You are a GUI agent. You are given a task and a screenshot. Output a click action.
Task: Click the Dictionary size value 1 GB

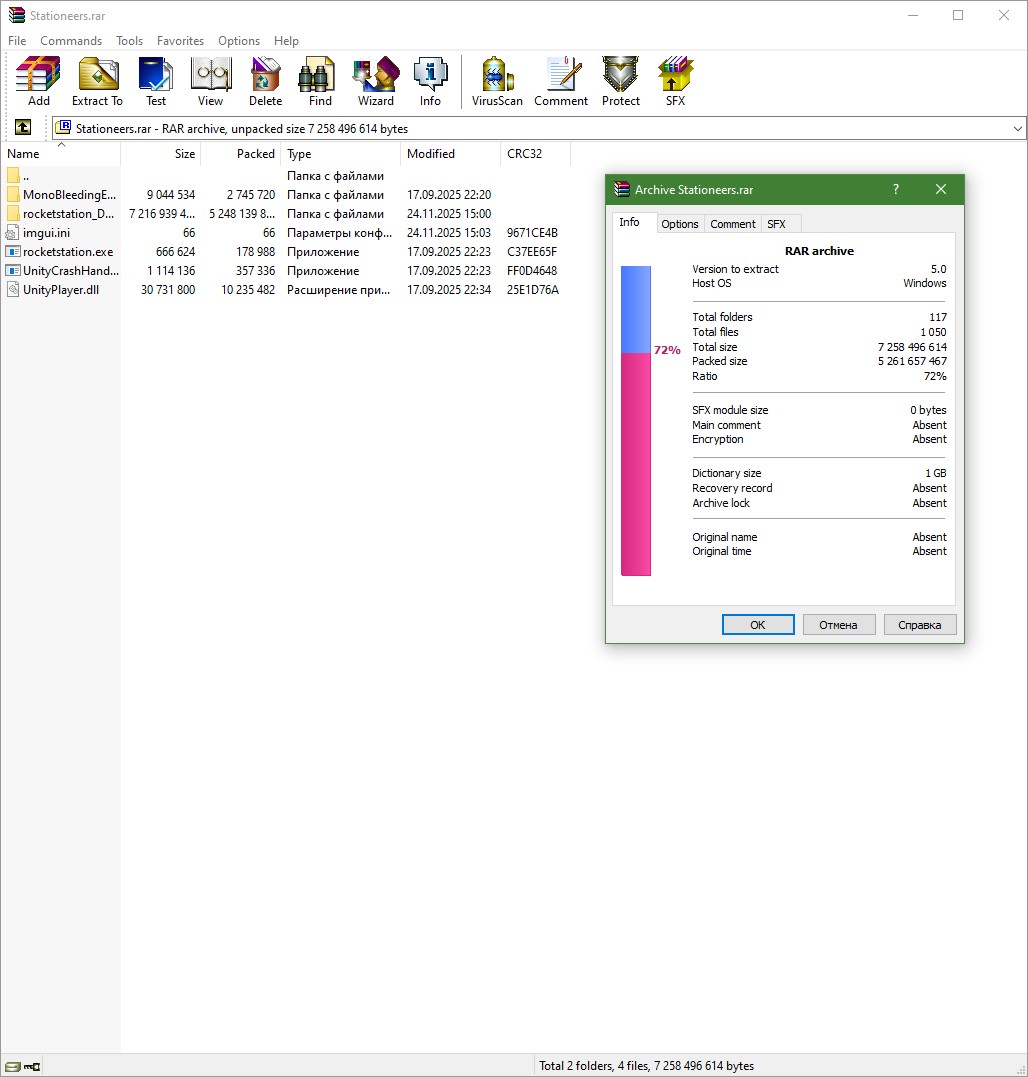935,473
